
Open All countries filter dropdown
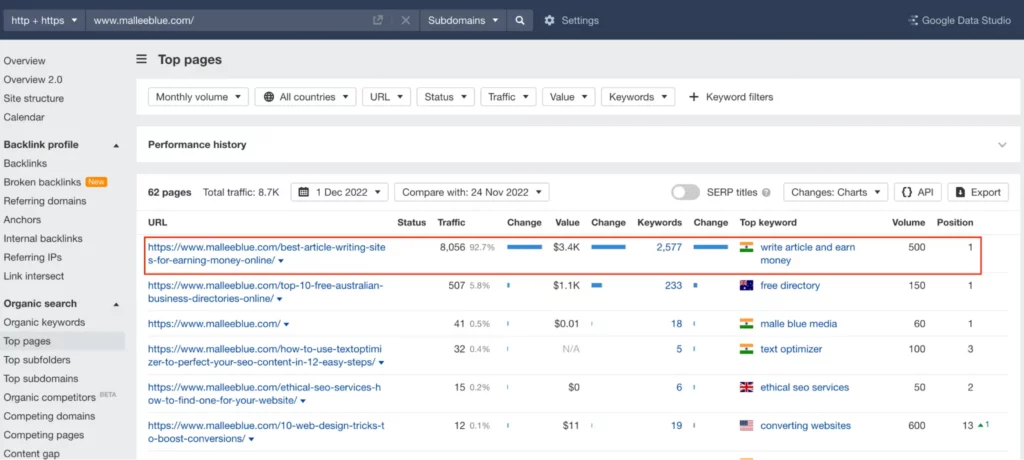click(x=306, y=97)
